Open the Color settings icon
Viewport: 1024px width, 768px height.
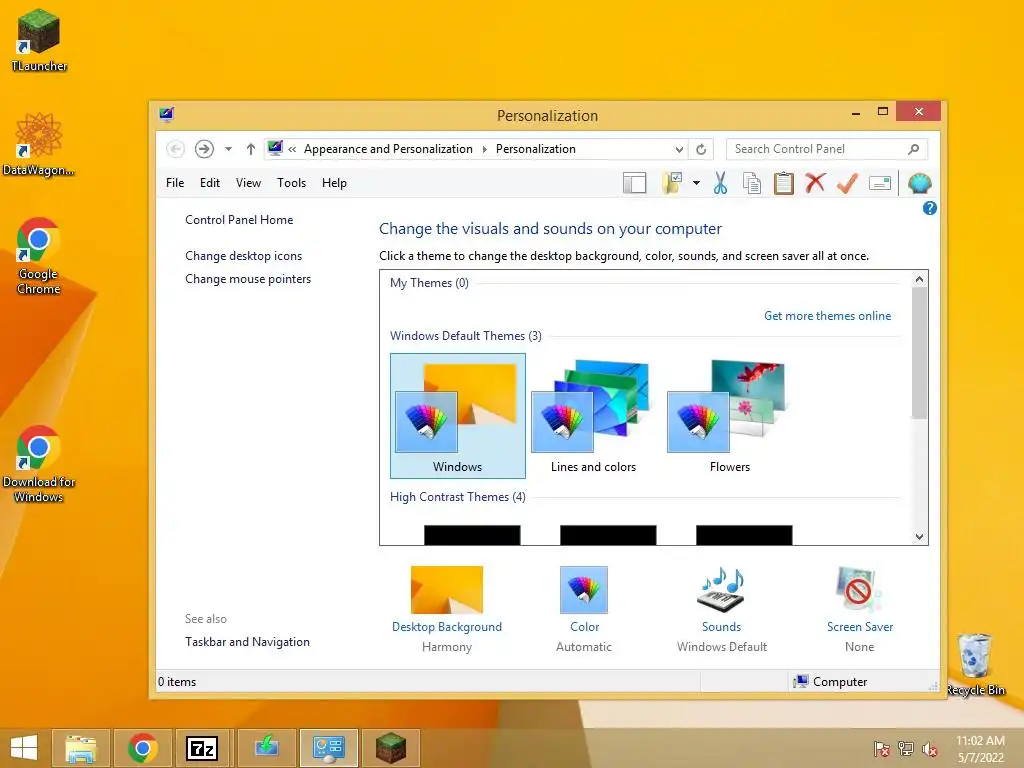pos(584,590)
